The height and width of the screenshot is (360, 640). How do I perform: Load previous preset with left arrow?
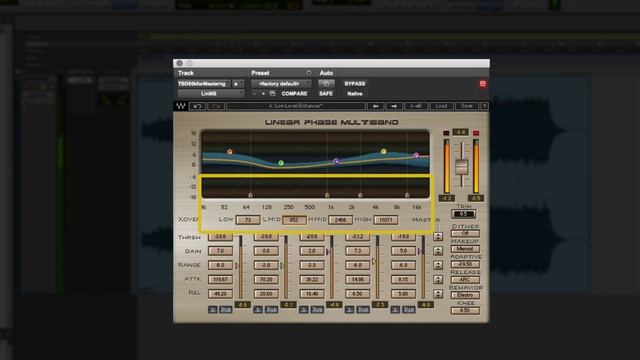tap(376, 106)
